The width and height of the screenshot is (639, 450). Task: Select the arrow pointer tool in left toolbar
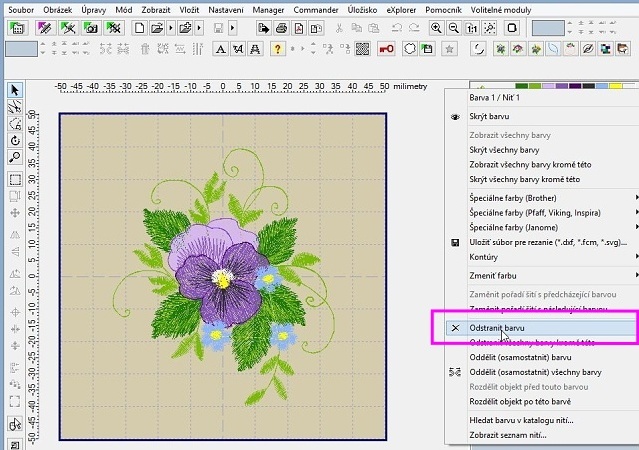(x=15, y=91)
